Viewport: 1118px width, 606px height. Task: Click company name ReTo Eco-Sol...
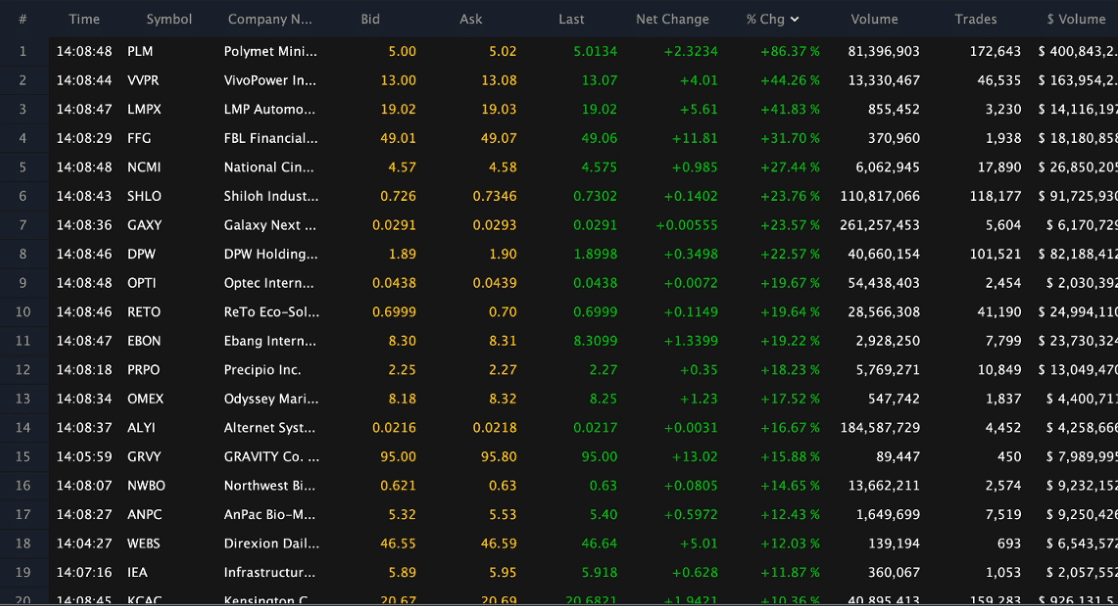[271, 312]
